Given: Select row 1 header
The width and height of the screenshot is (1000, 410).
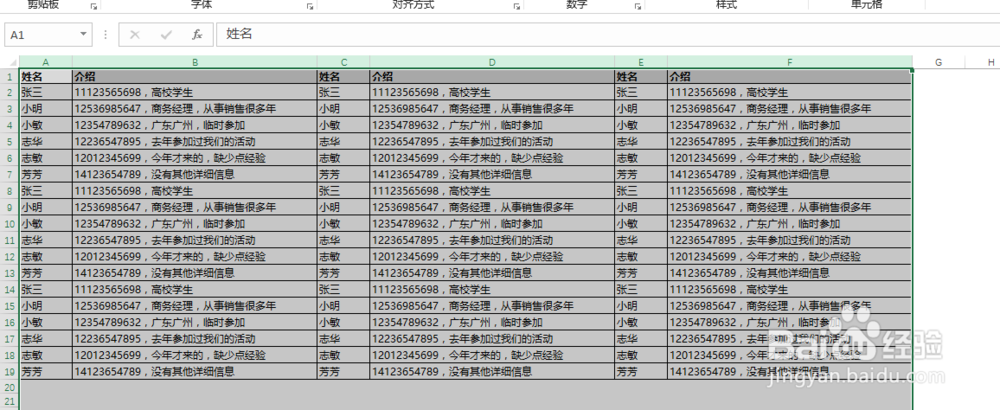Looking at the screenshot, I should (x=10, y=77).
